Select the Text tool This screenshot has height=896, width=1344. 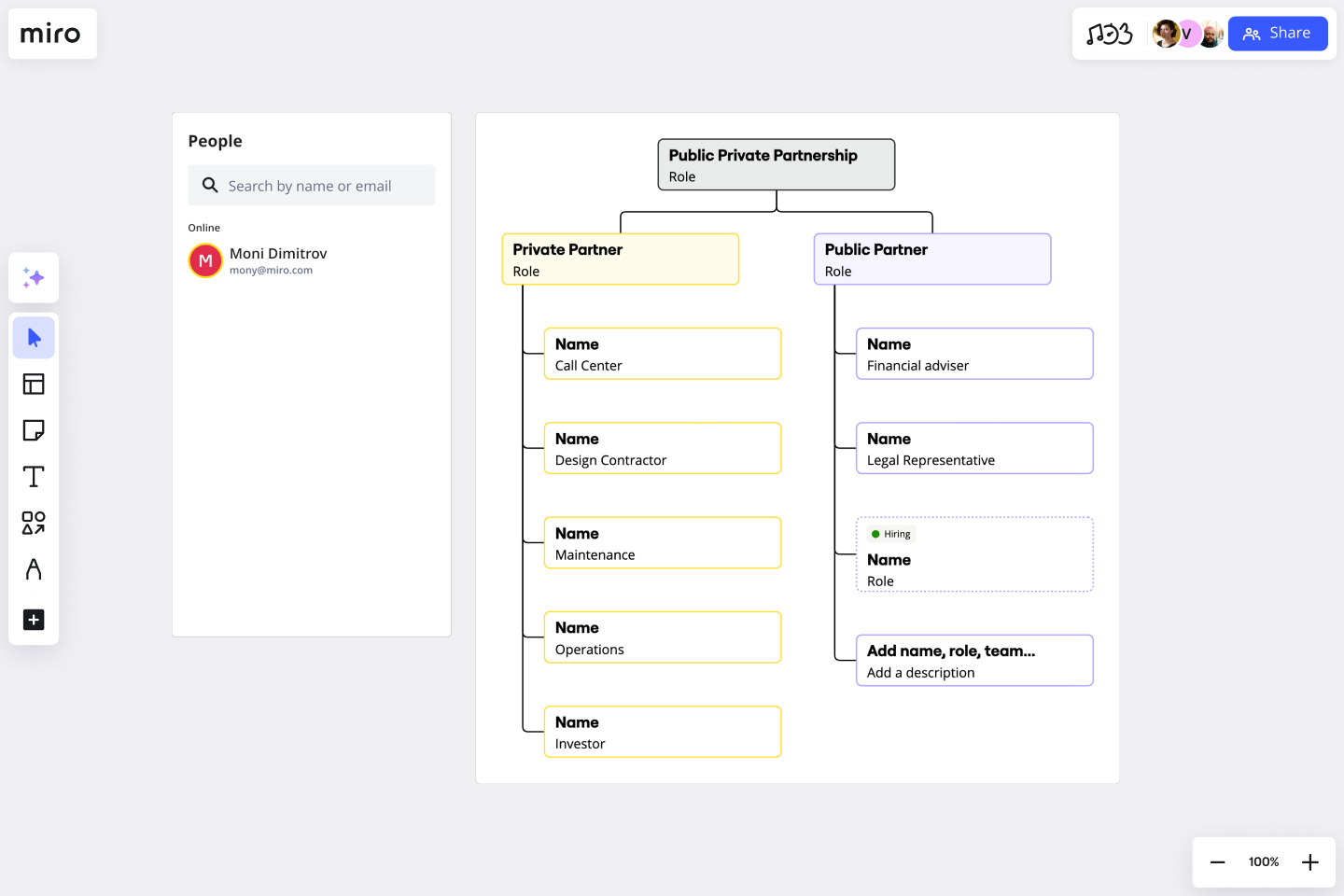click(34, 476)
